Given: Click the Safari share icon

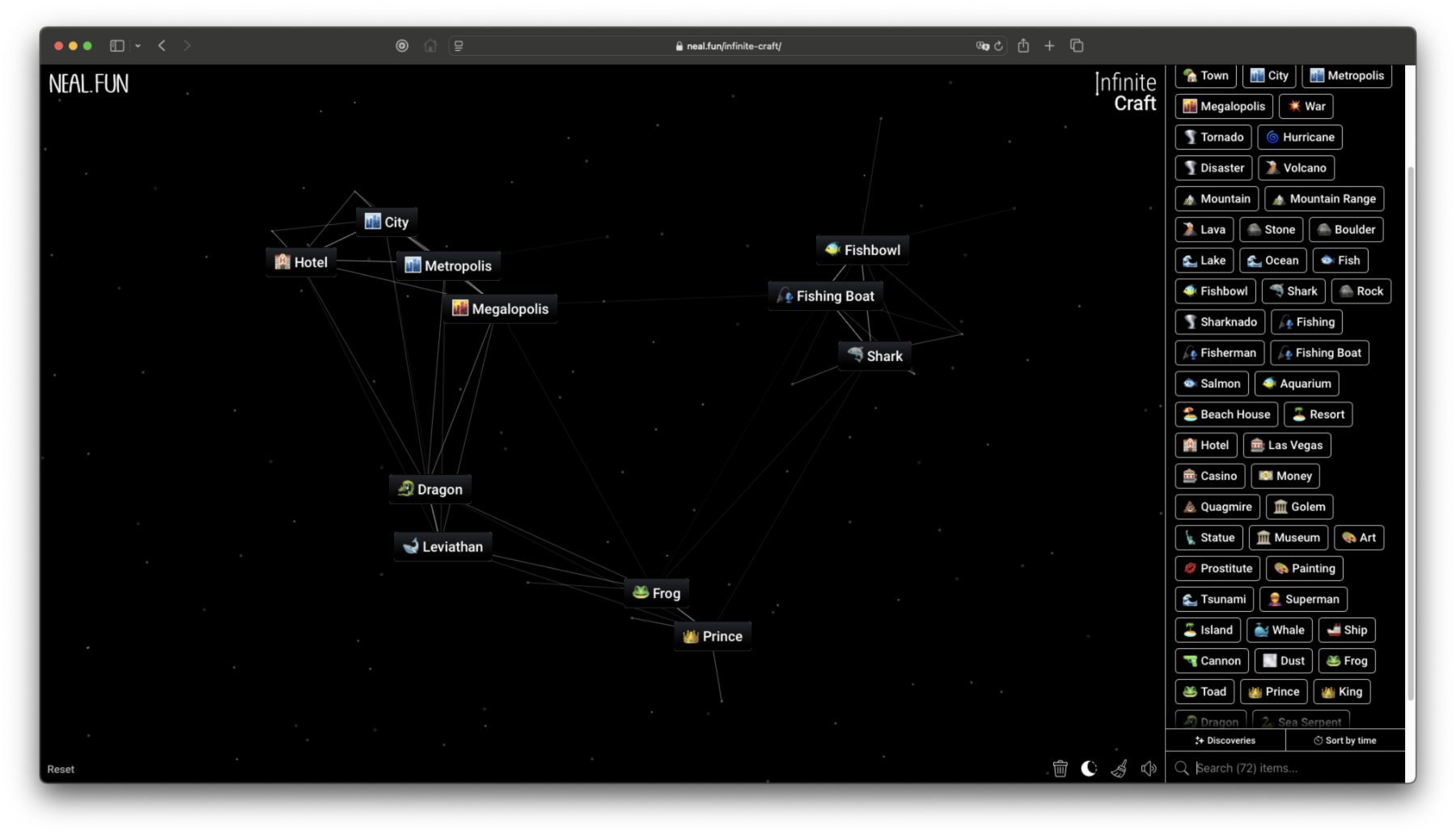Looking at the screenshot, I should point(1023,46).
